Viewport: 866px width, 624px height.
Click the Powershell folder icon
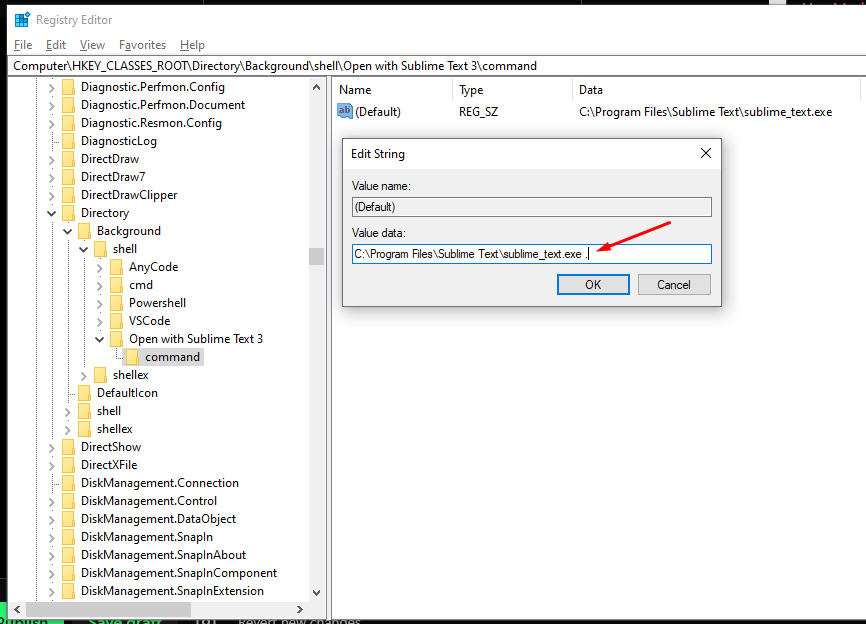tap(117, 303)
